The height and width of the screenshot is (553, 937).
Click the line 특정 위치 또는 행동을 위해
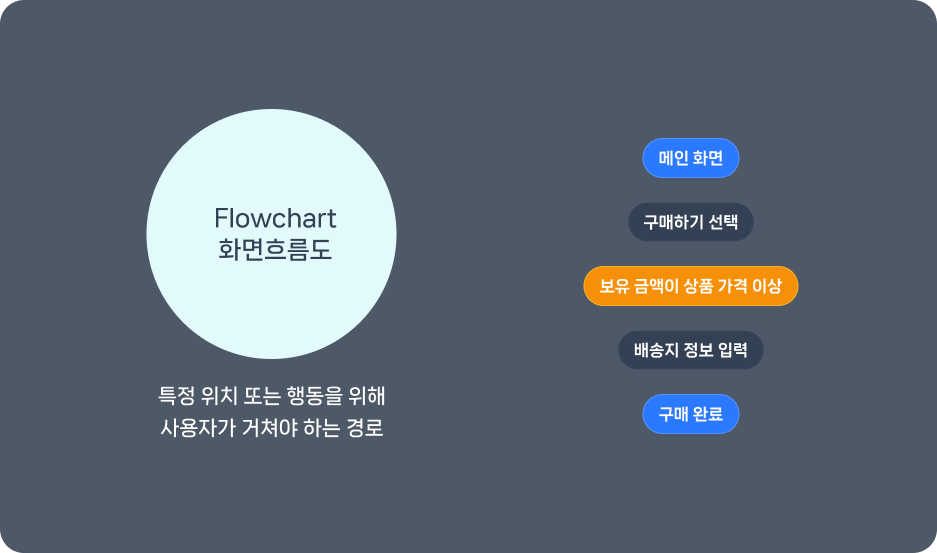click(272, 396)
